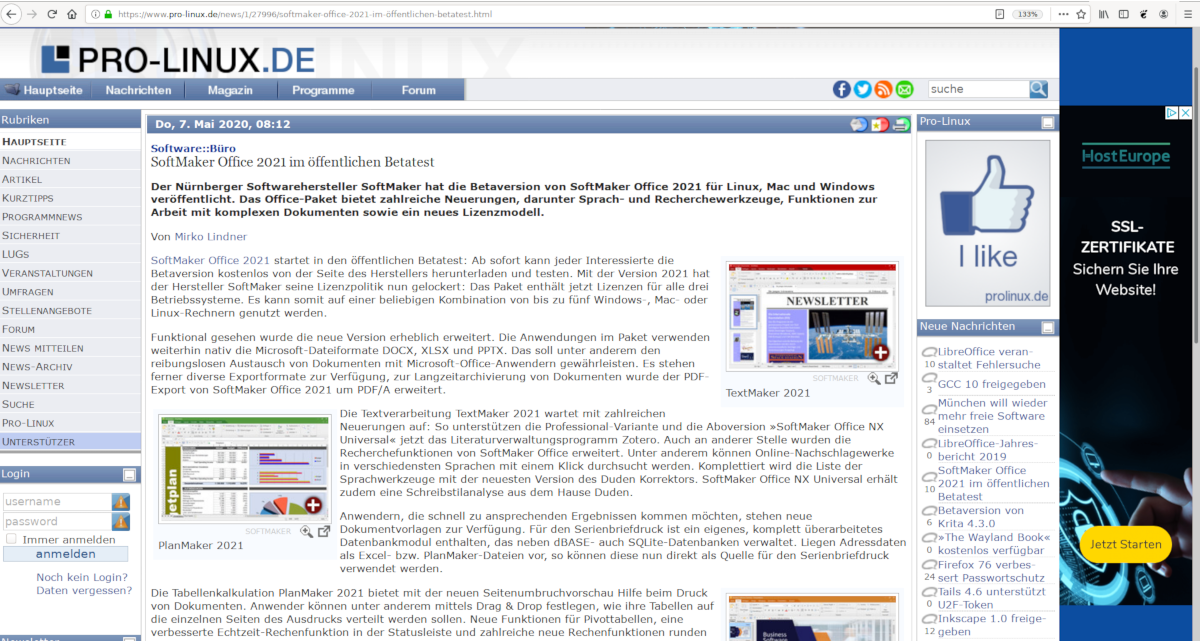Image resolution: width=1200 pixels, height=642 pixels.
Task: Print the article using printer icon
Action: 901,125
